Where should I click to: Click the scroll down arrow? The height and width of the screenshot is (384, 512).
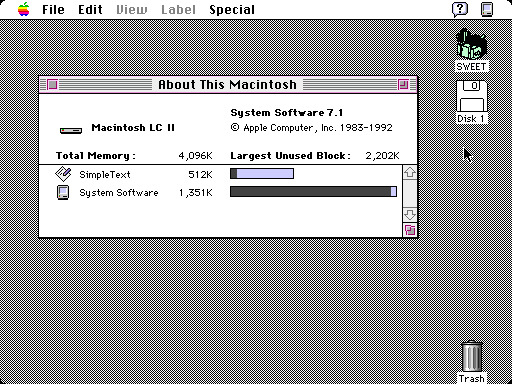(x=410, y=215)
